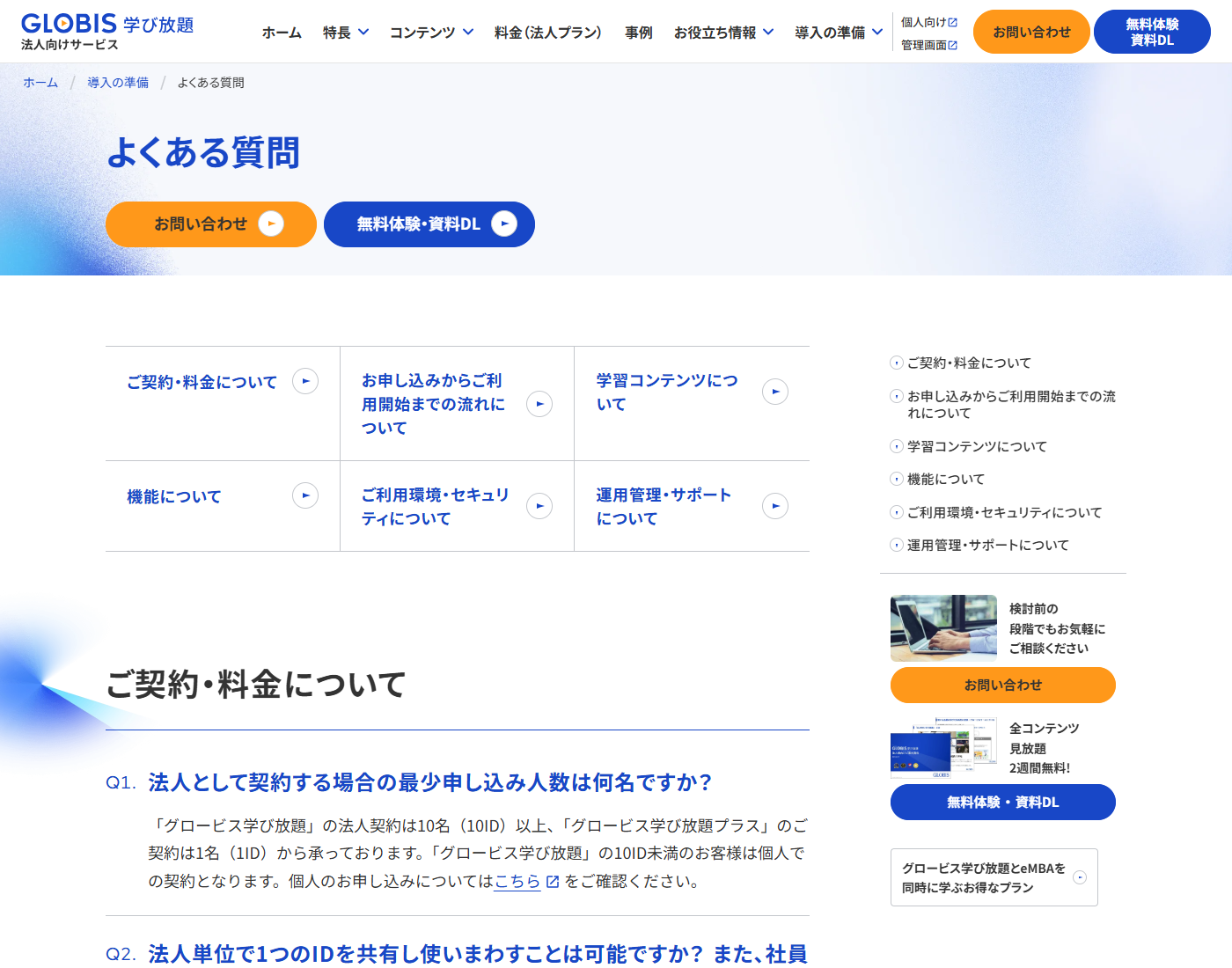The height and width of the screenshot is (968, 1232).
Task: Click the Q1 heading 法人として契約する場合の最少申し込み人数
Action: 429,782
